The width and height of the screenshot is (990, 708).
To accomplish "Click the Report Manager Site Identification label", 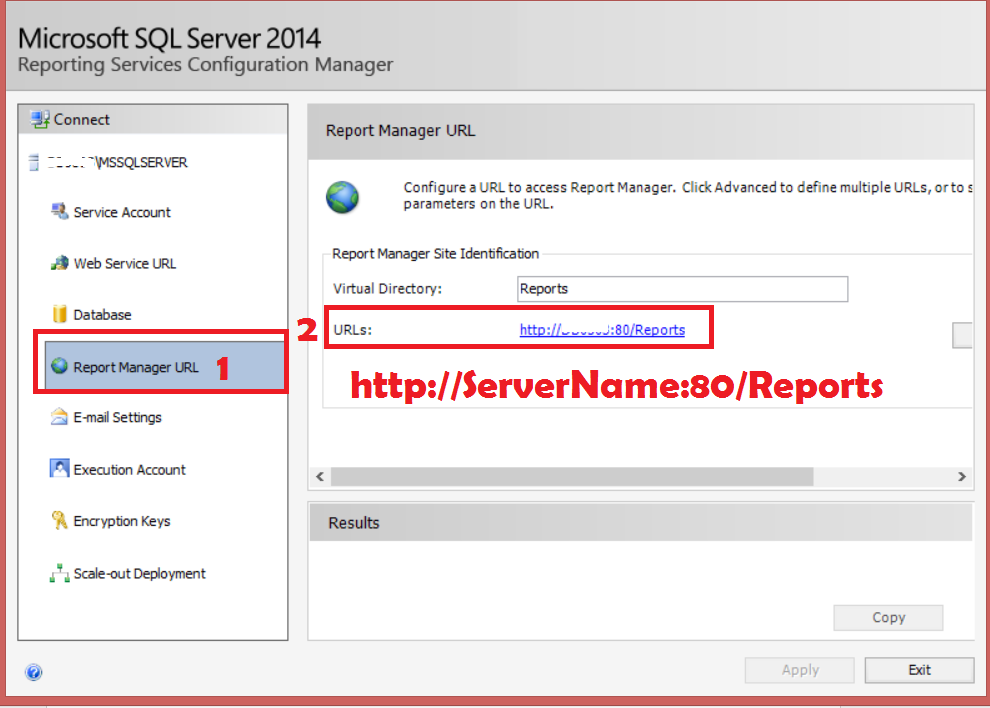I will tap(436, 253).
